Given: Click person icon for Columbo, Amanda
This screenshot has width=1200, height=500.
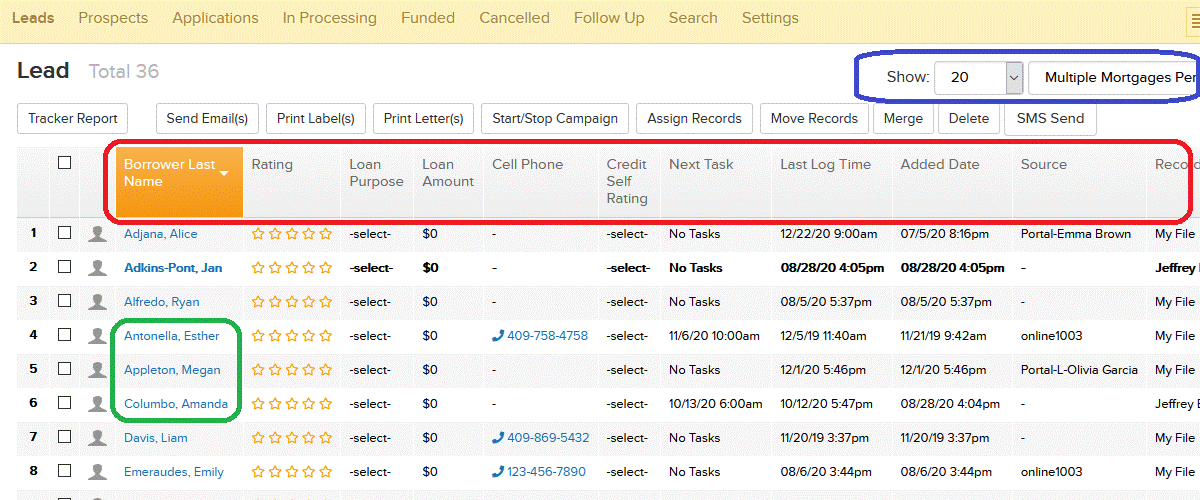Looking at the screenshot, I should (x=97, y=404).
